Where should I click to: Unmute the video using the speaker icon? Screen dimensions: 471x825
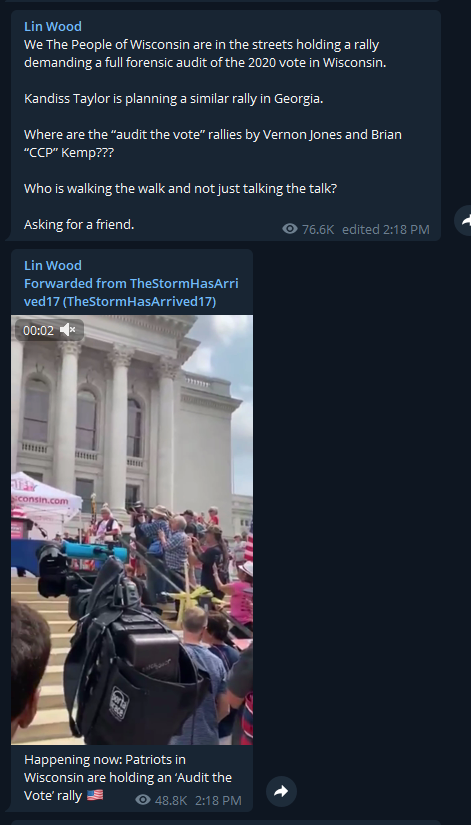(x=68, y=330)
